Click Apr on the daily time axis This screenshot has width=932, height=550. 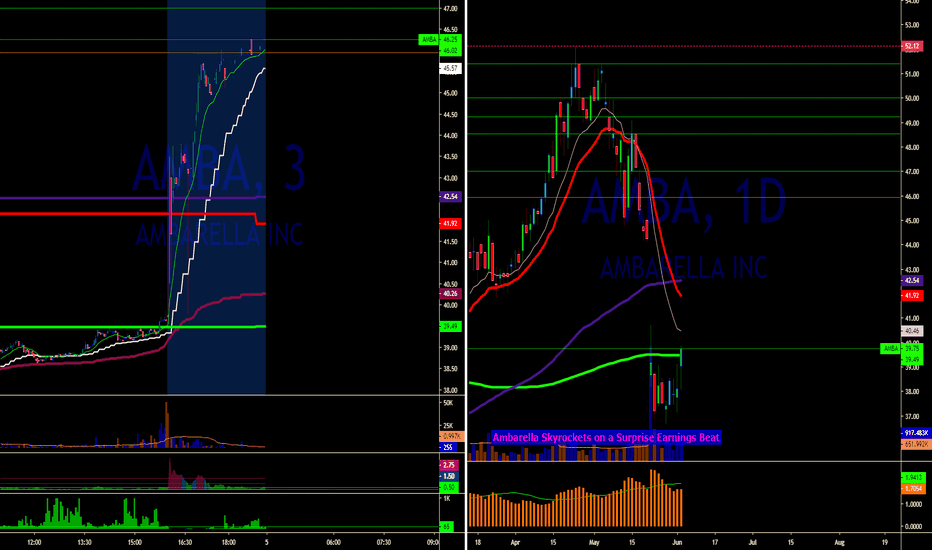coord(515,542)
